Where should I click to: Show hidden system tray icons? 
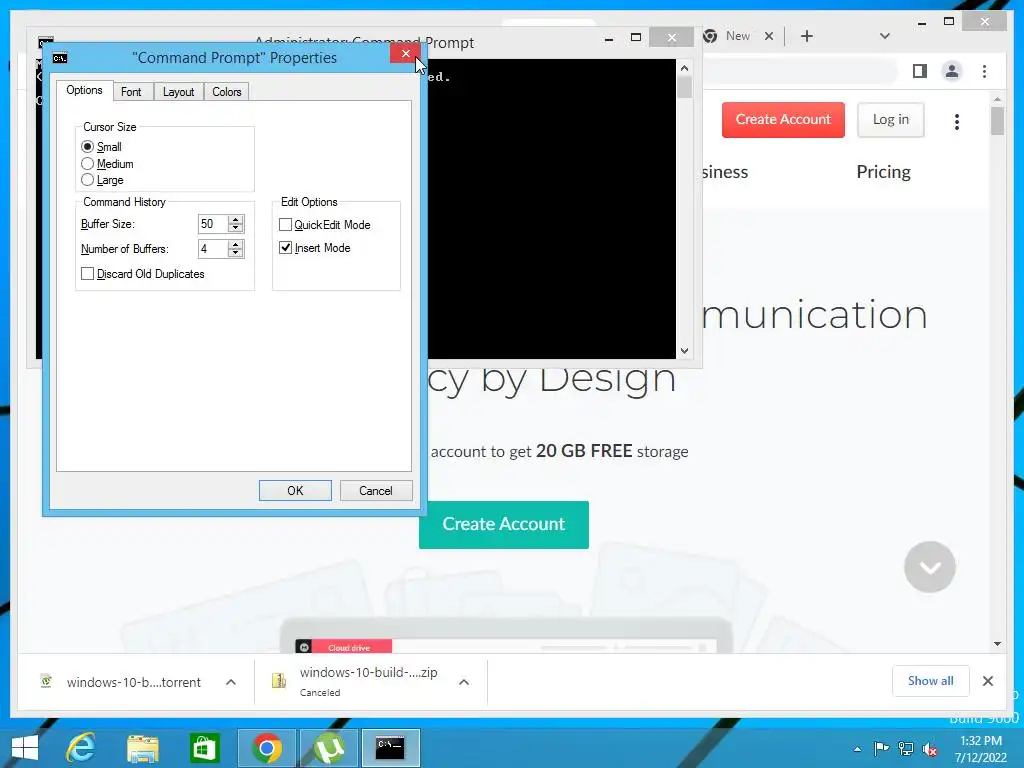tap(857, 749)
